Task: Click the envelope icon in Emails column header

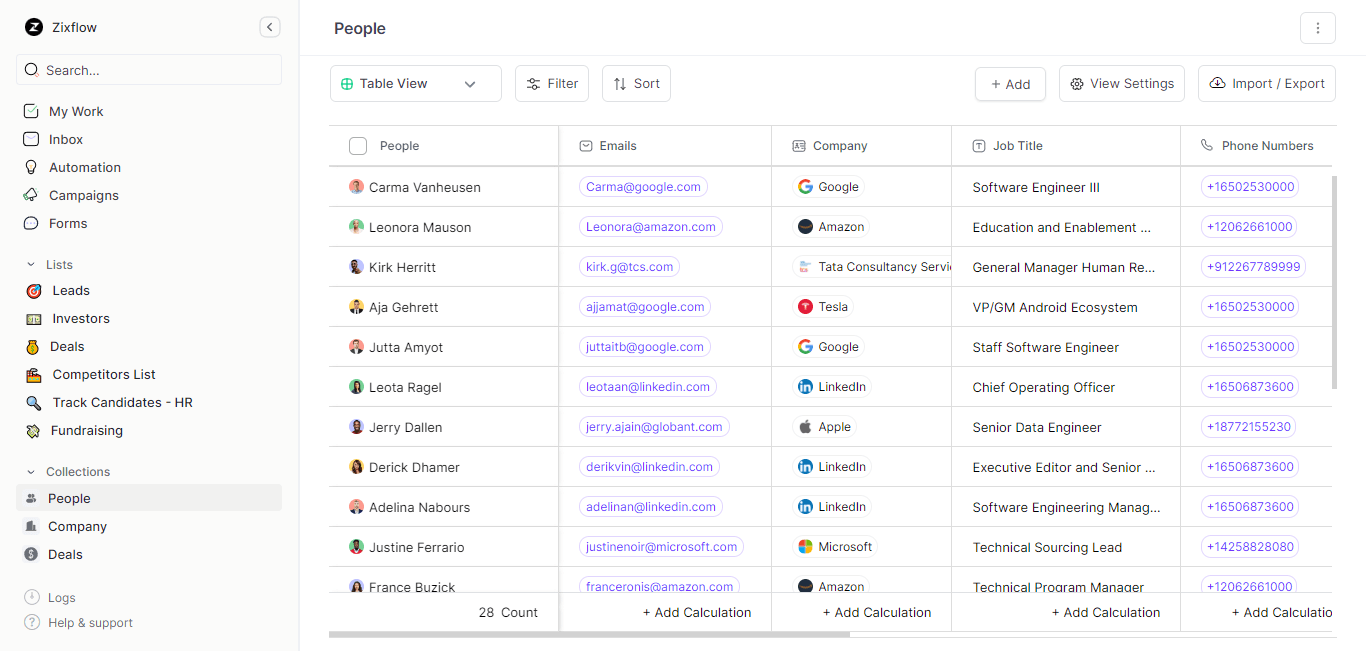Action: point(584,145)
